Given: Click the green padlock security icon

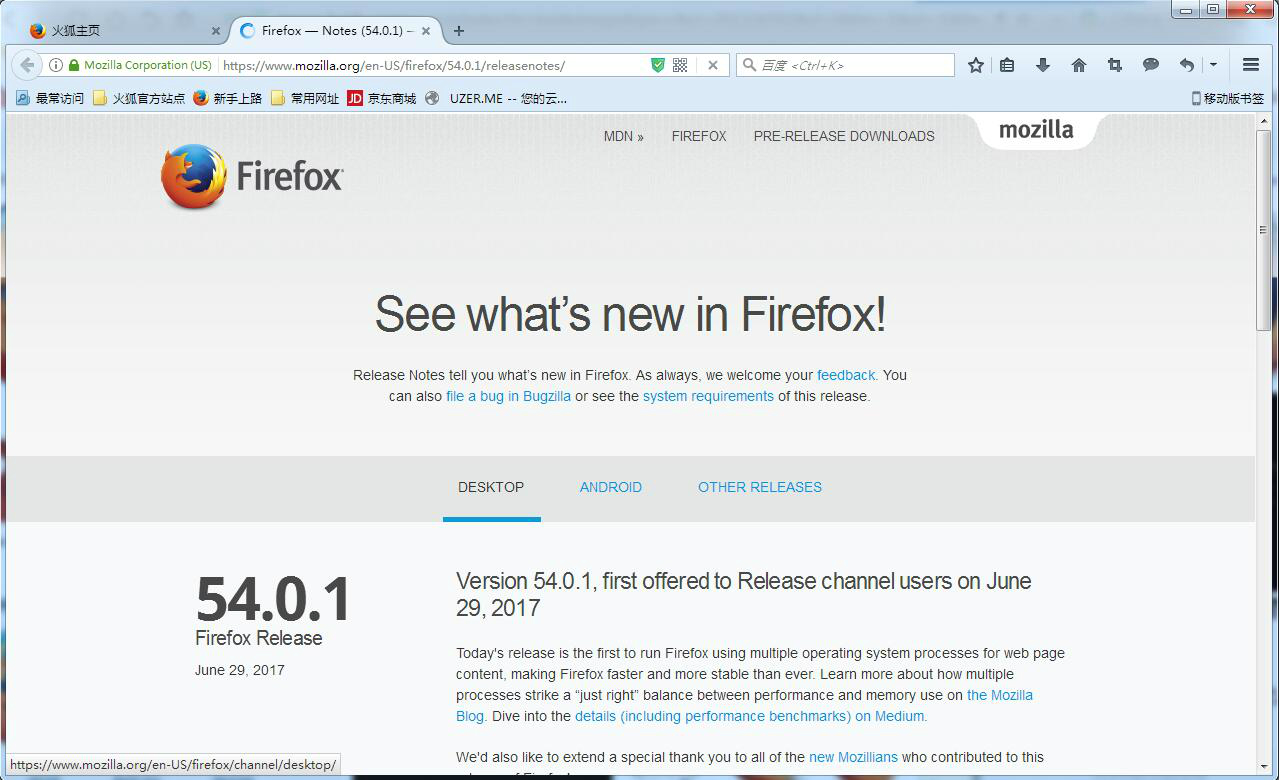Looking at the screenshot, I should 73,65.
